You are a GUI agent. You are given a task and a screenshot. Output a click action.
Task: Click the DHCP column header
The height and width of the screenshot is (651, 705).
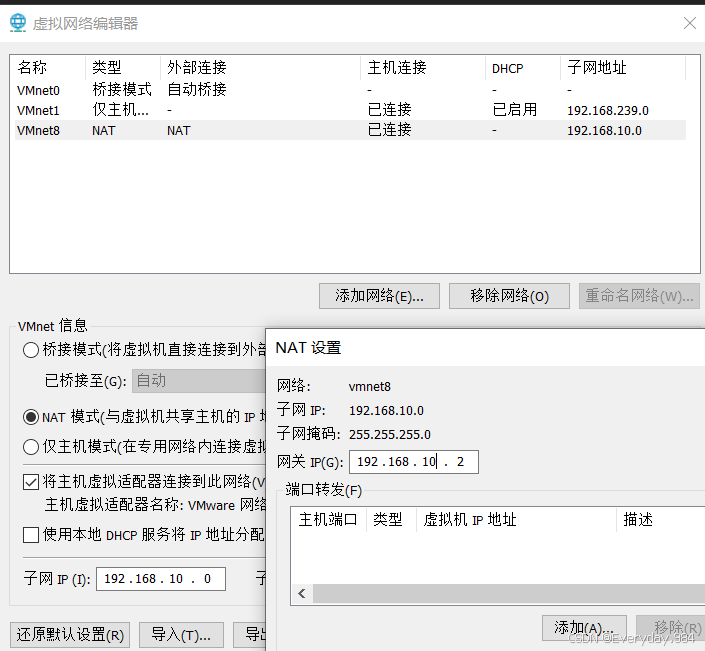tap(523, 68)
